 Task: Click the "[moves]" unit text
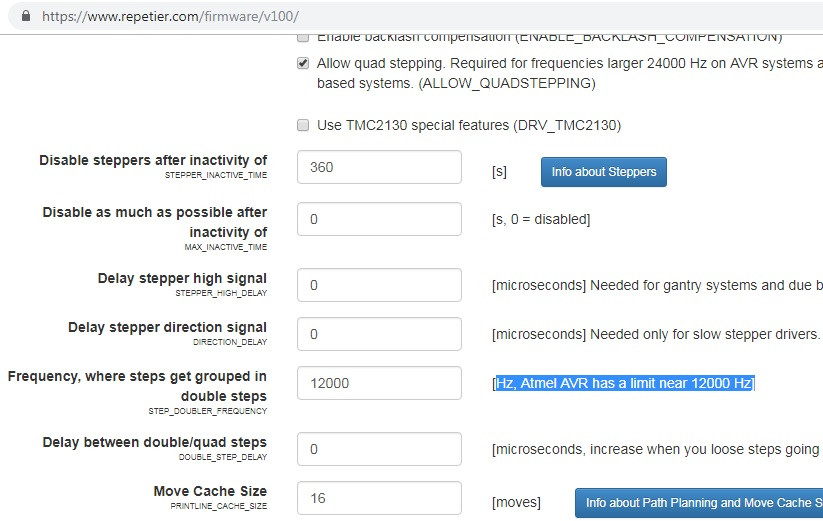(x=516, y=502)
